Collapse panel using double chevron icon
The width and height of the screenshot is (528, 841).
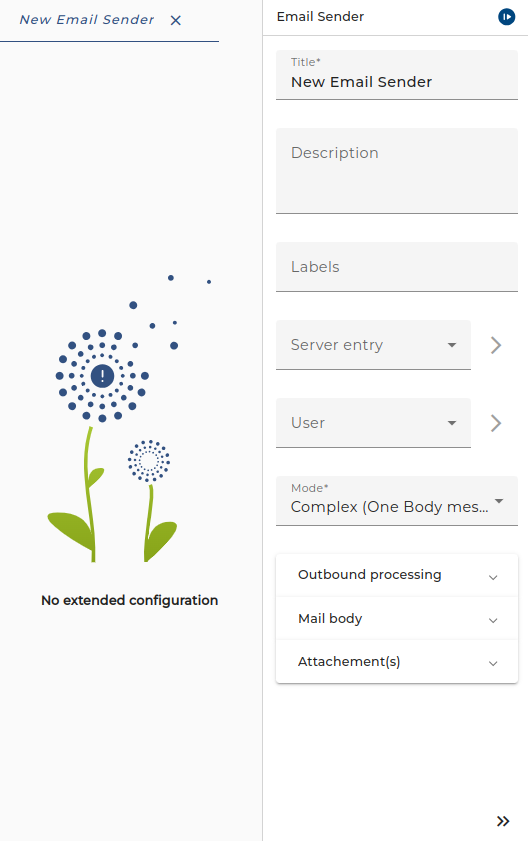503,821
